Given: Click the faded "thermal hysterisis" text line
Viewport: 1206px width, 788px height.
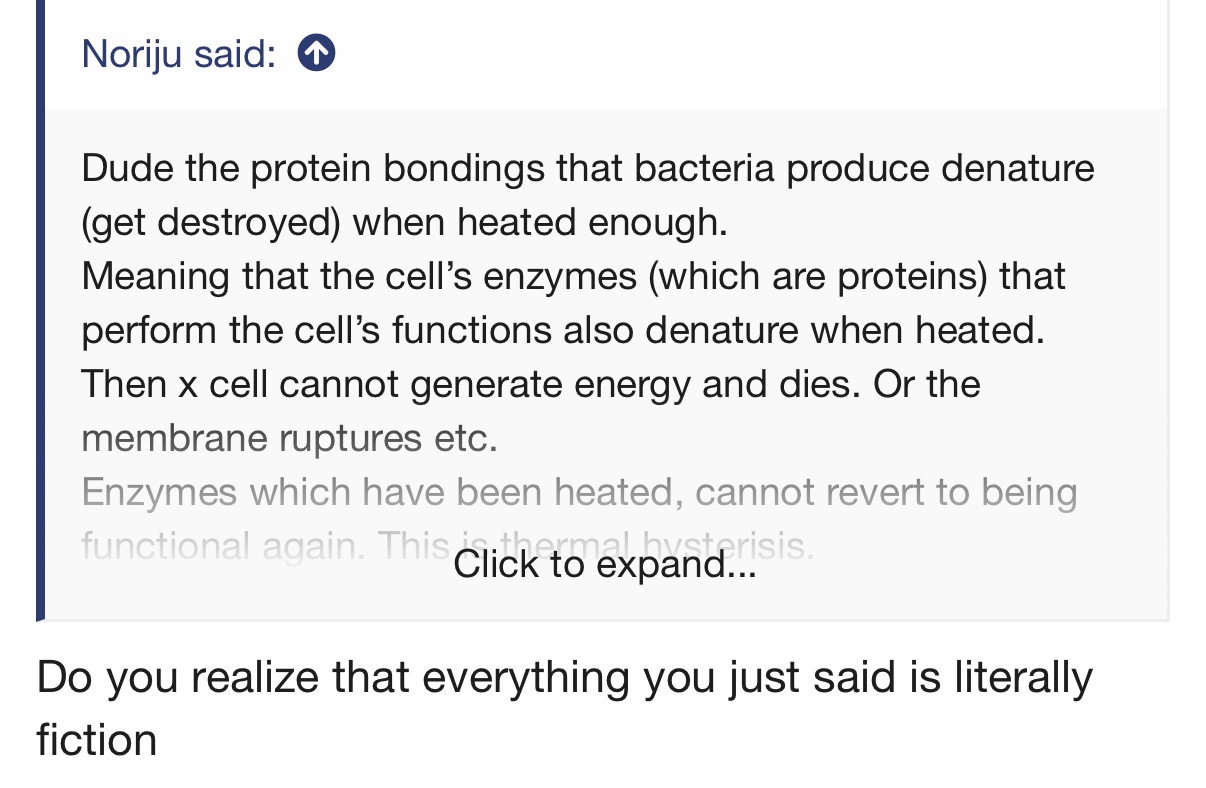Looking at the screenshot, I should tap(447, 546).
